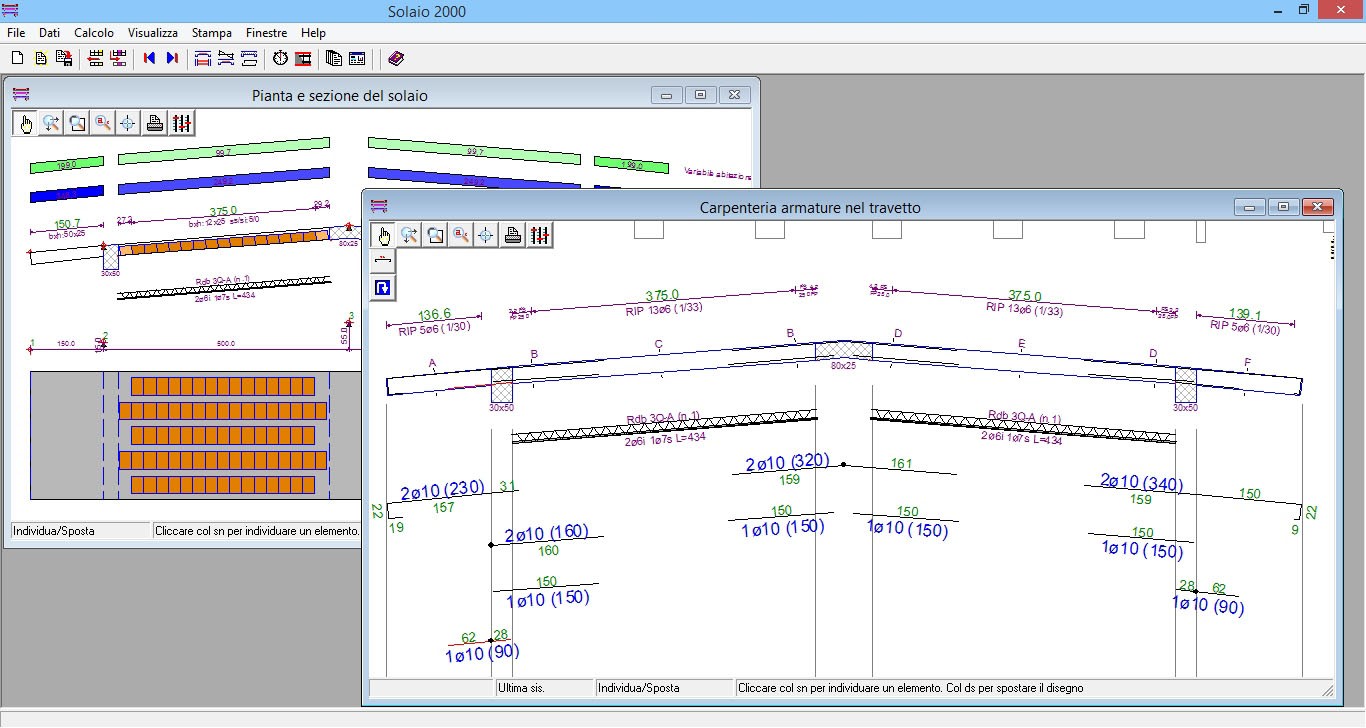This screenshot has height=728, width=1366.
Task: Click the red and gray section icon
Action: [303, 58]
